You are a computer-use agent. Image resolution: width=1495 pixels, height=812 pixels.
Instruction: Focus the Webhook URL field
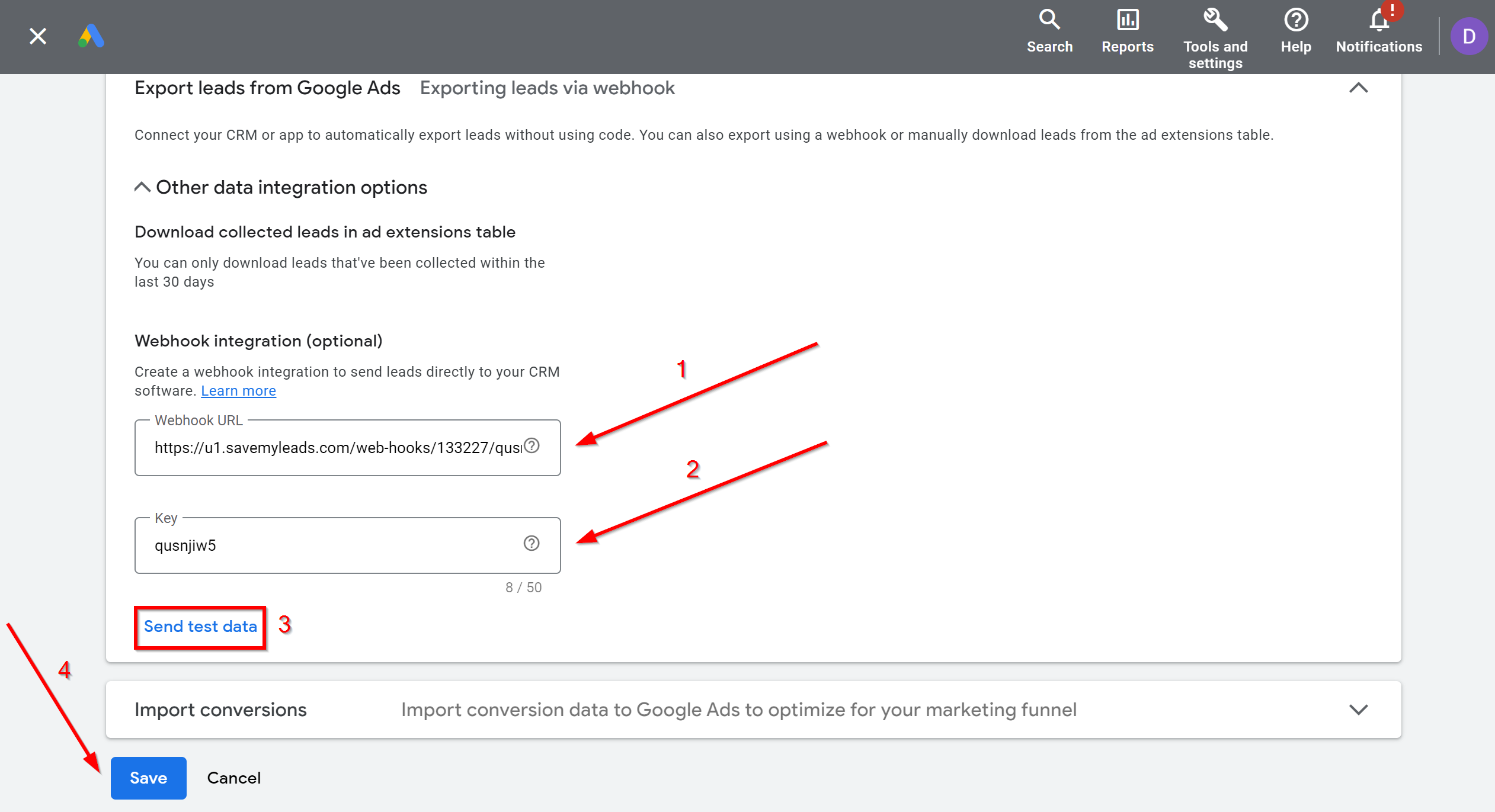(347, 448)
